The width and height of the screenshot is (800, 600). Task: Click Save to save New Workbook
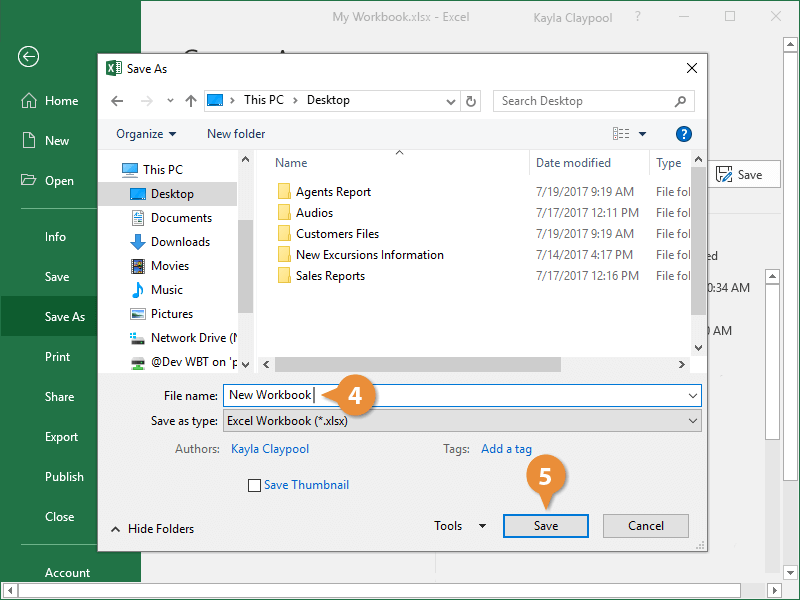[x=545, y=525]
